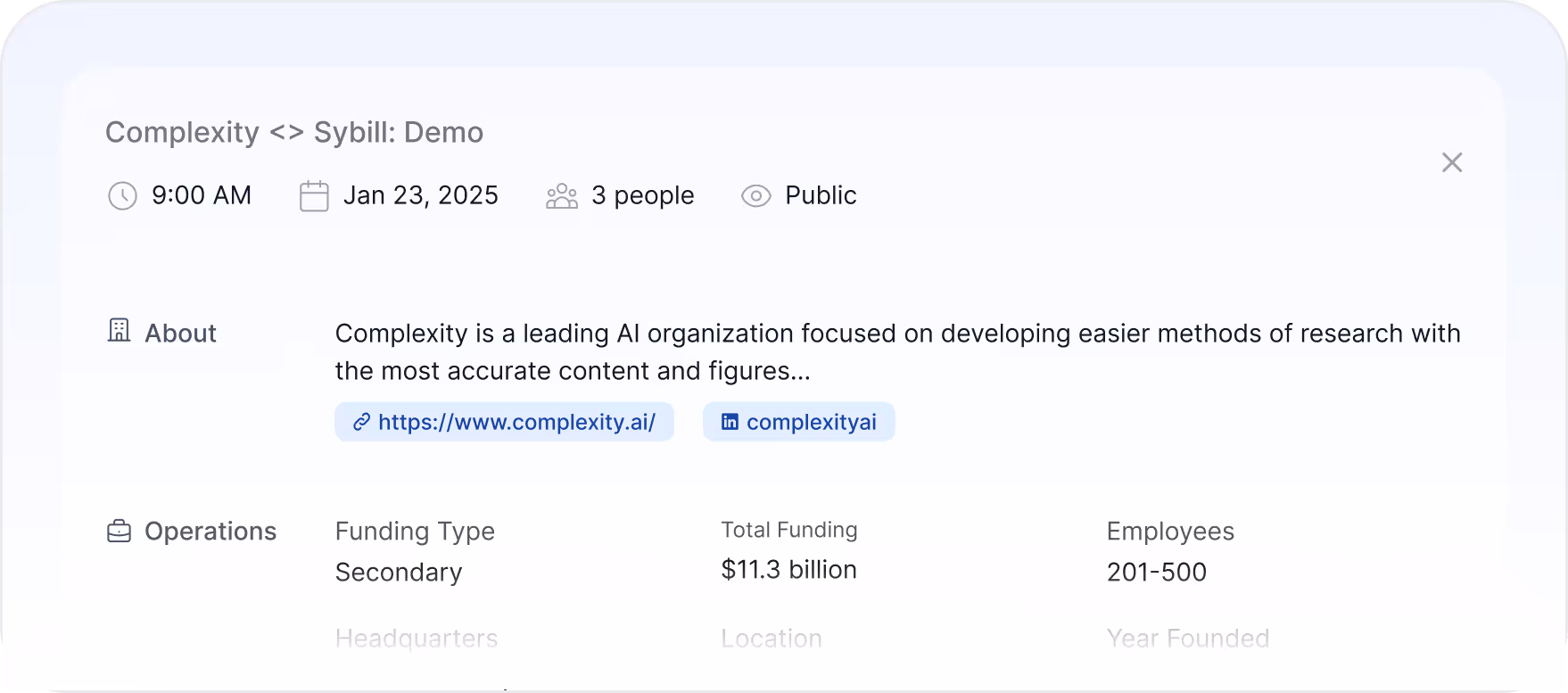Open the https://www.complexity.ai/ link
The width and height of the screenshot is (1568, 693).
click(504, 422)
